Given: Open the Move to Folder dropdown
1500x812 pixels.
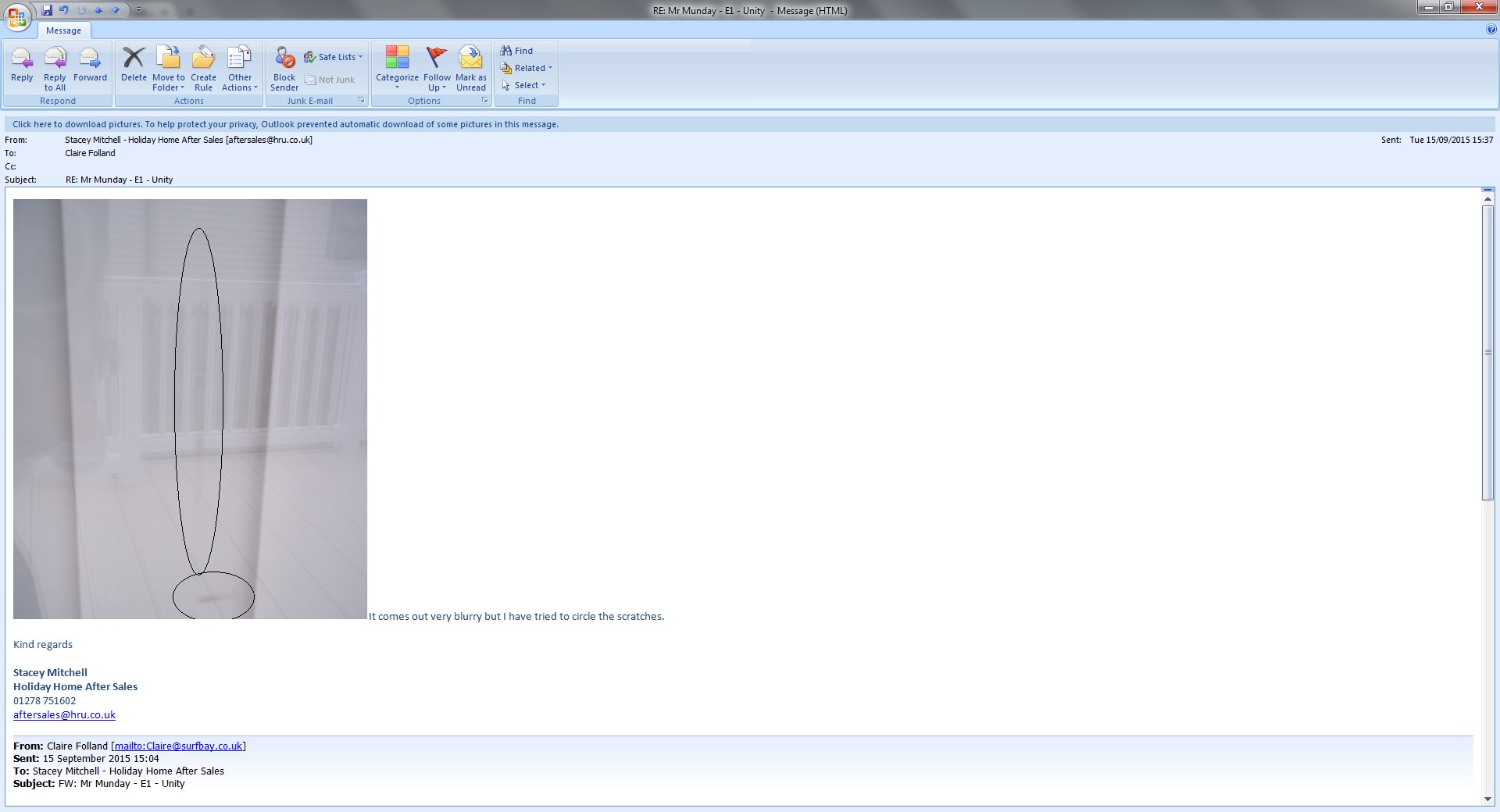Looking at the screenshot, I should [169, 67].
